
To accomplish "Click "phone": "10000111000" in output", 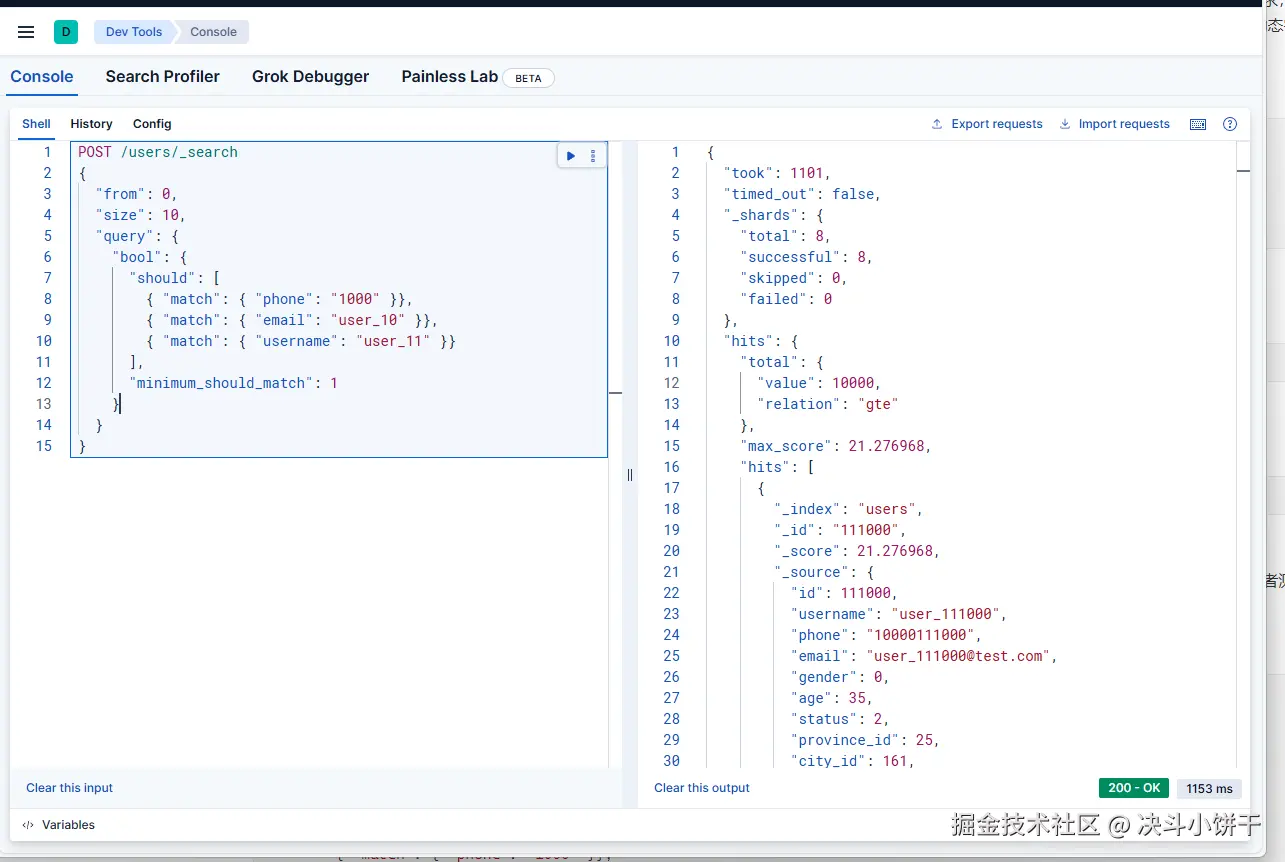I will [885, 635].
